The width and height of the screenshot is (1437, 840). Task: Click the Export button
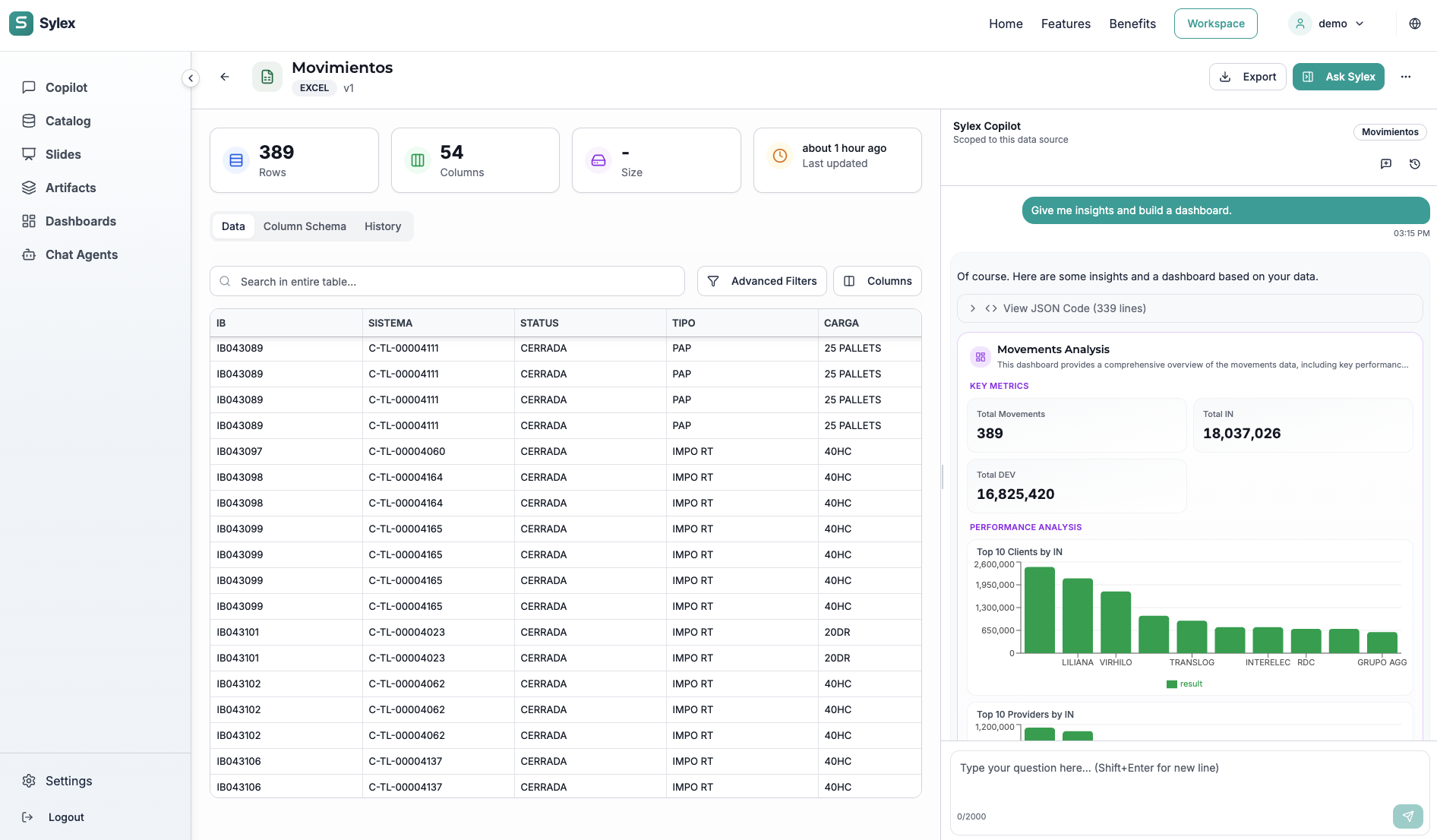click(x=1247, y=77)
